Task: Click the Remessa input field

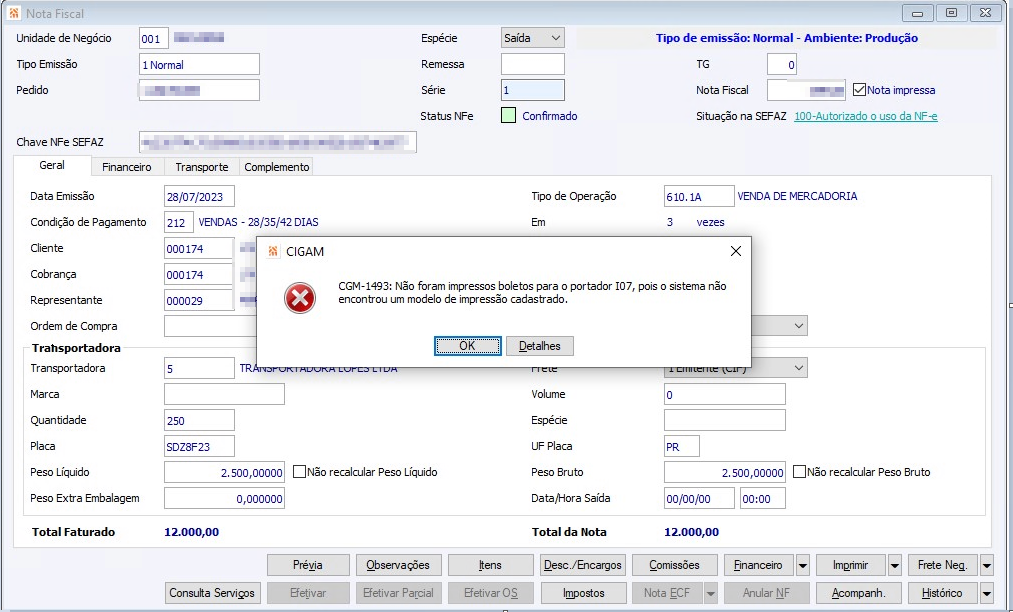Action: pyautogui.click(x=532, y=64)
